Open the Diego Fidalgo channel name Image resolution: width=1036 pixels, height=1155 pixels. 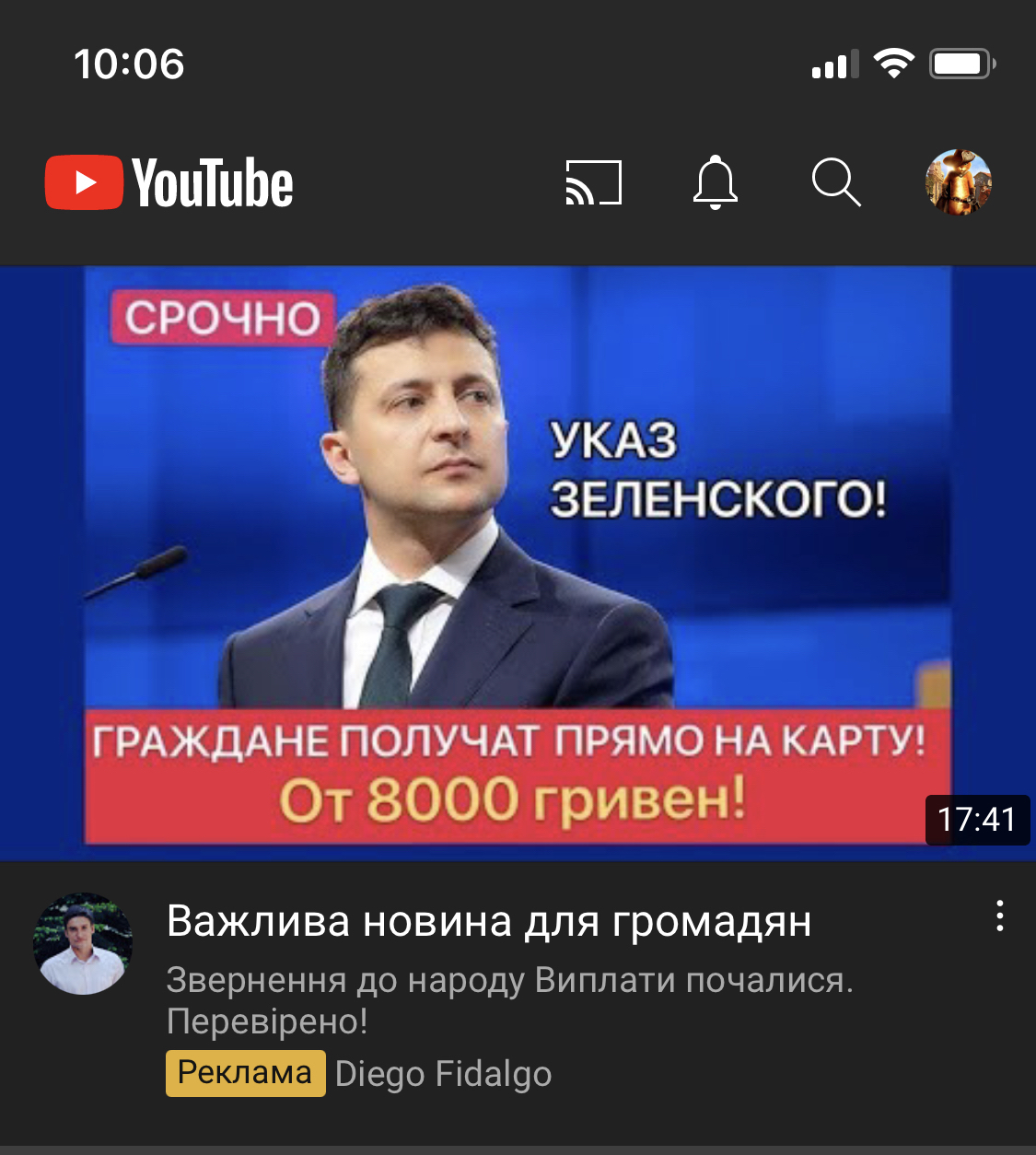click(x=443, y=1074)
